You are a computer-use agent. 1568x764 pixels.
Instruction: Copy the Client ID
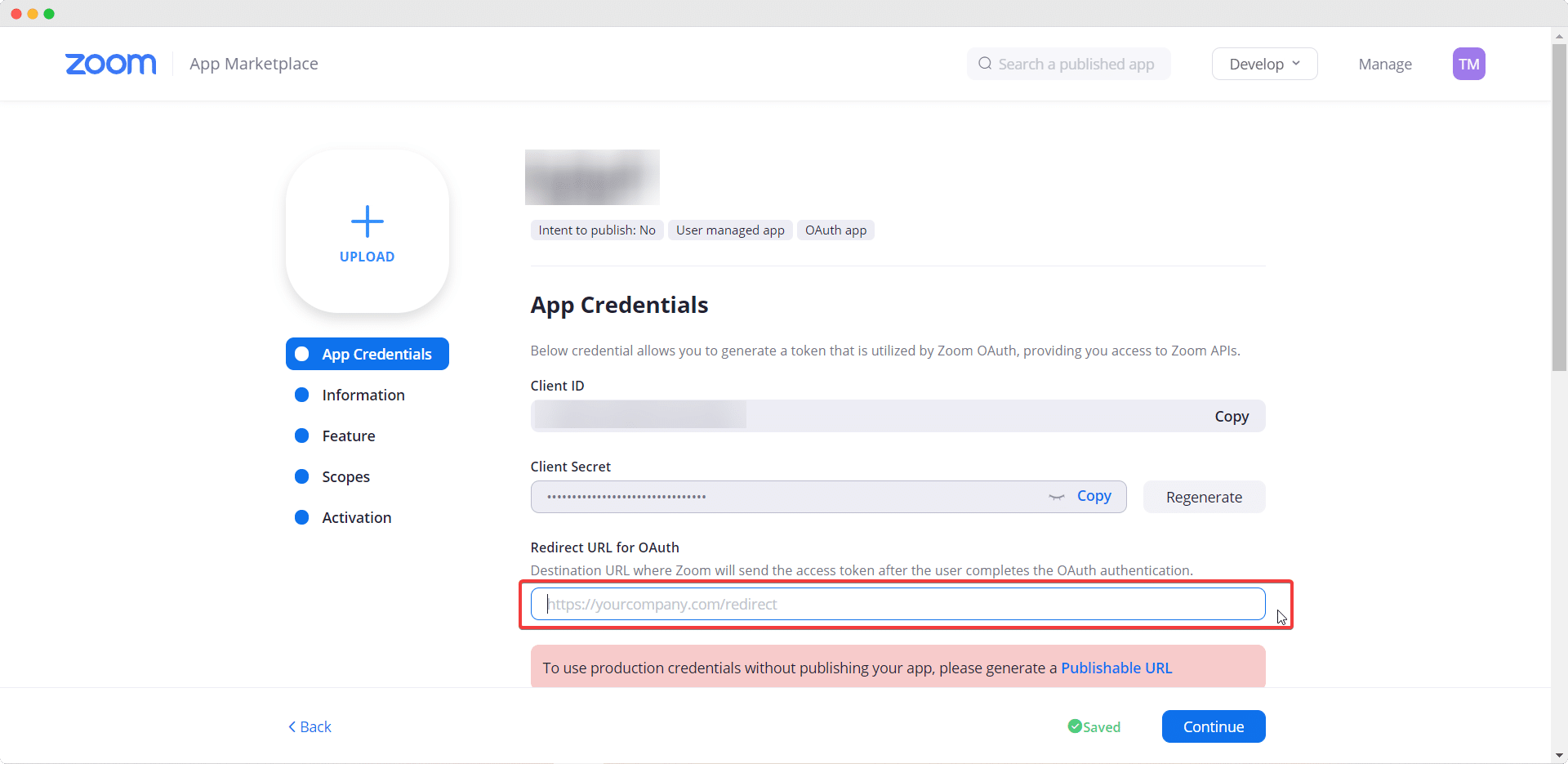point(1232,416)
